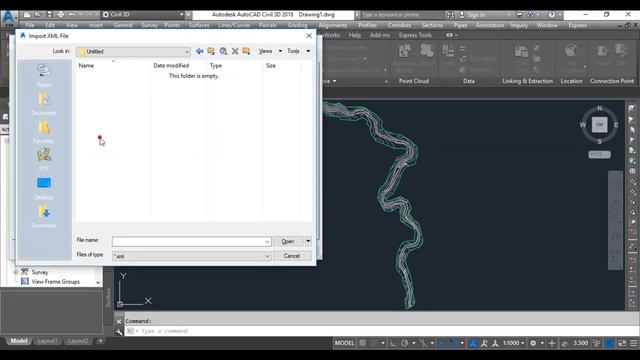Open the Look in Untitled folder dropdown
Screen dimensions: 640x360
point(133,51)
